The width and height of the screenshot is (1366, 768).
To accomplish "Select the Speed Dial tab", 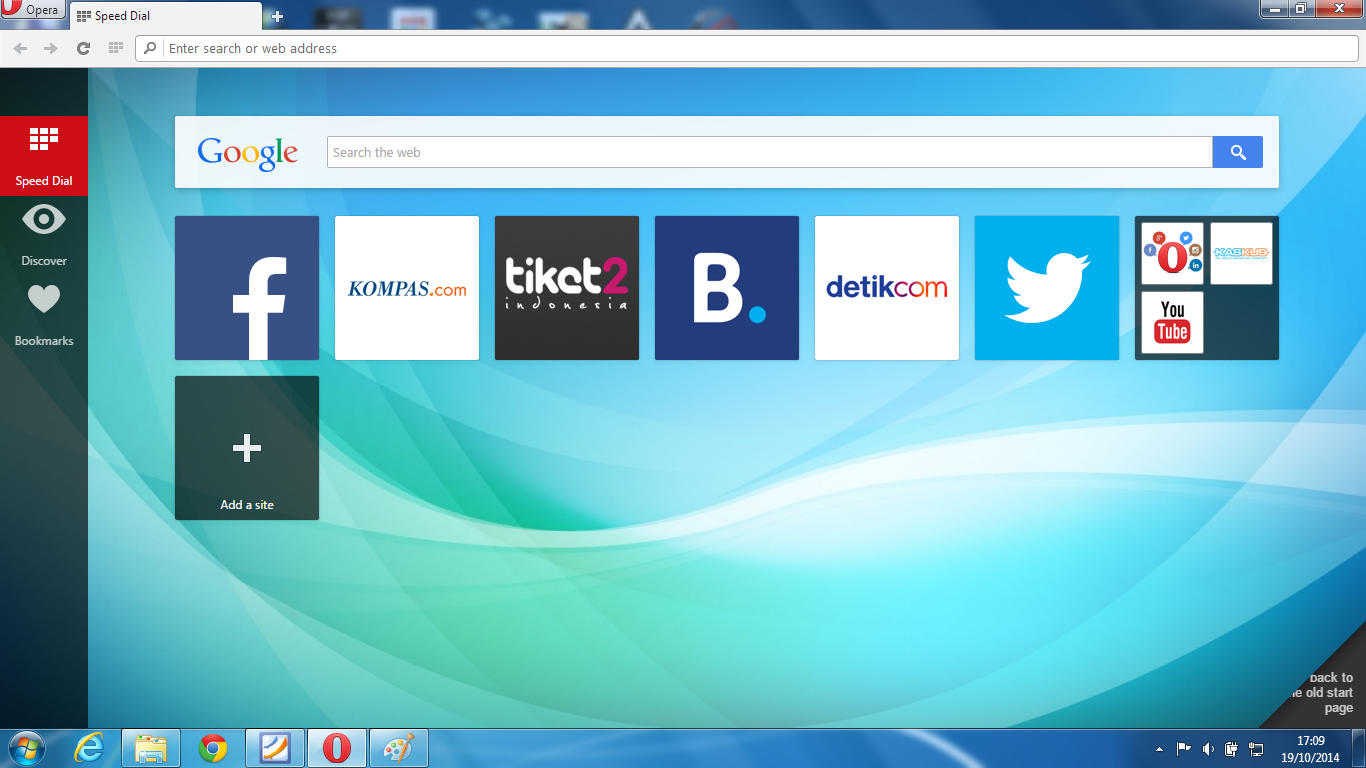I will click(166, 16).
